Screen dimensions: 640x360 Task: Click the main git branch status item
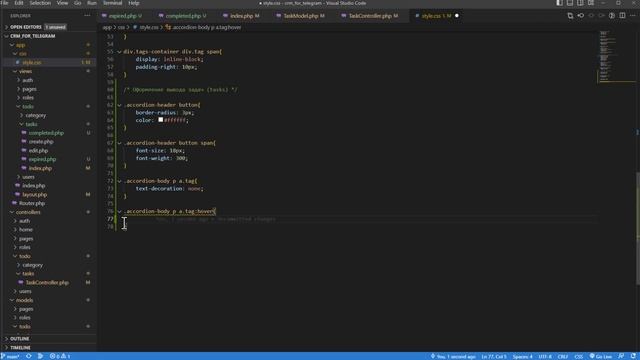click(11, 356)
